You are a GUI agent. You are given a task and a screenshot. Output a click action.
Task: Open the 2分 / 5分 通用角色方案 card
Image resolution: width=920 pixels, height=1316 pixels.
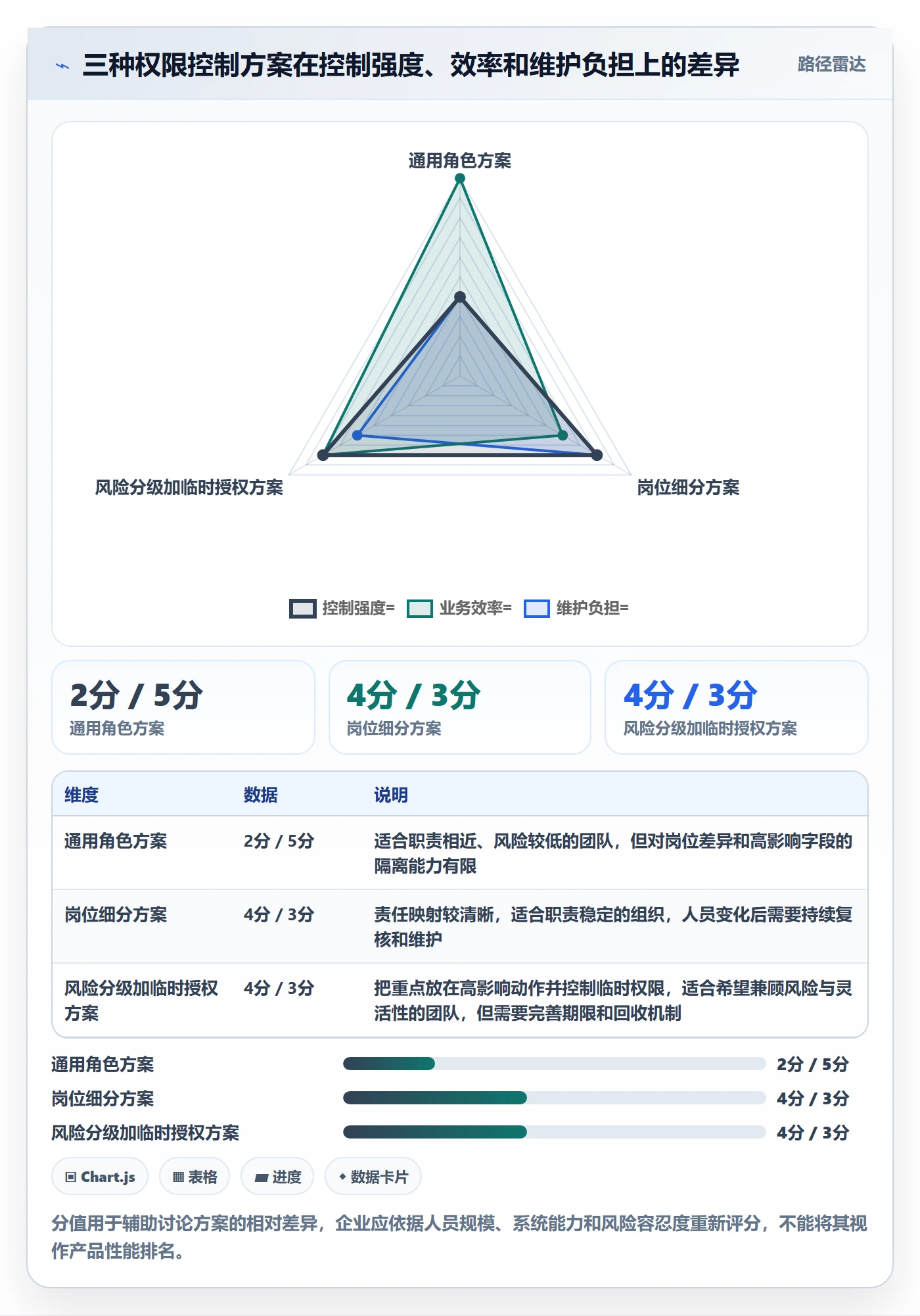[x=183, y=707]
